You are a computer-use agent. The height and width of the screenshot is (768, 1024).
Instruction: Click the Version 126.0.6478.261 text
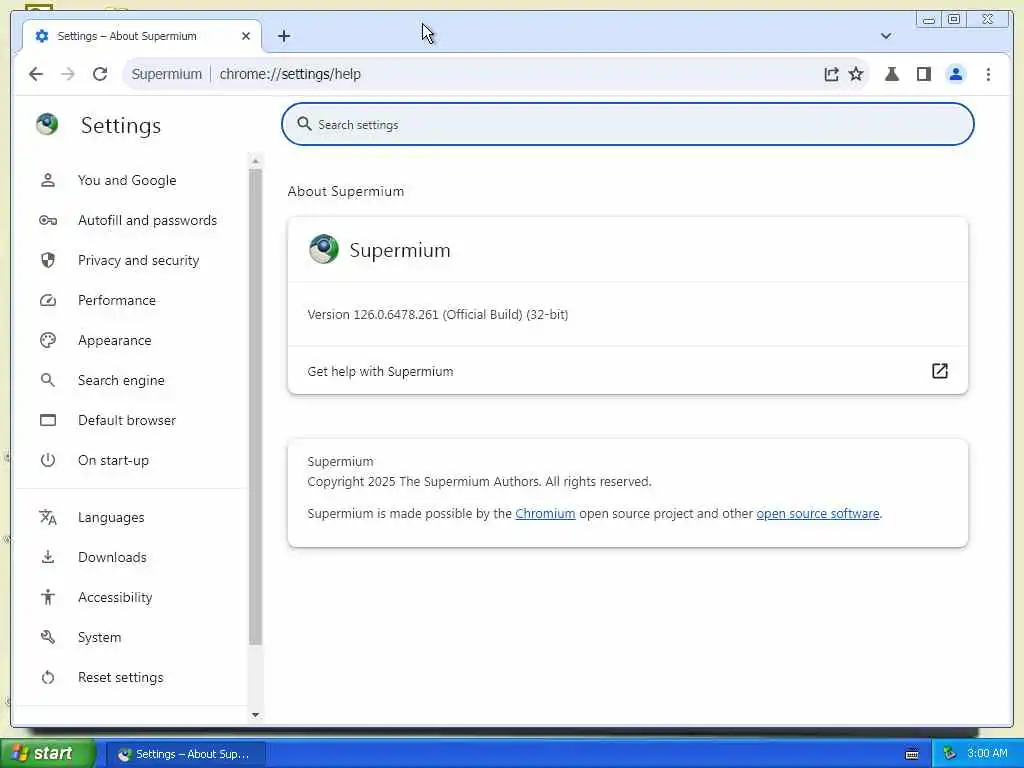[438, 315]
